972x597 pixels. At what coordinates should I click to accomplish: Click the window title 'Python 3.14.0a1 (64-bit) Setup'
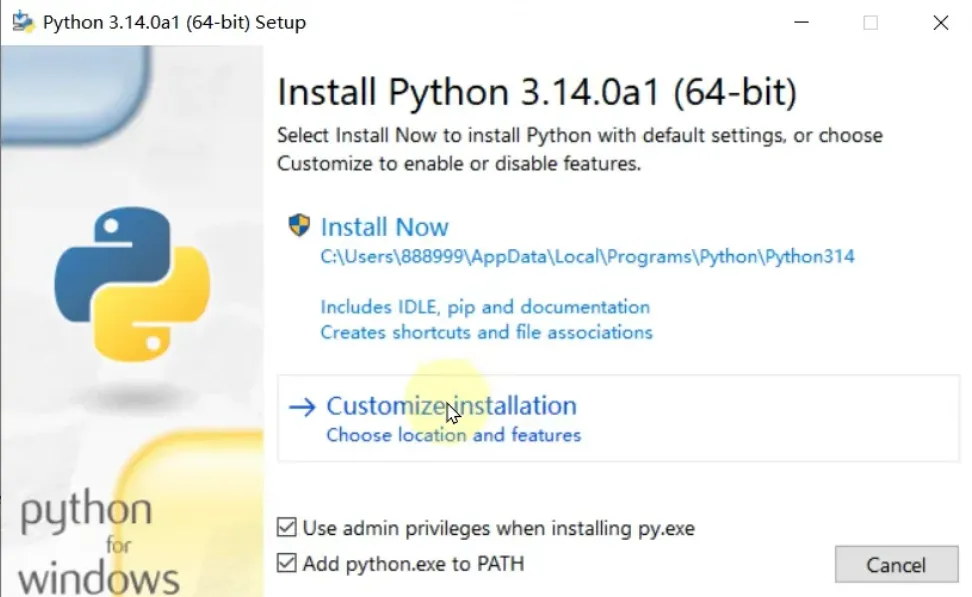tap(174, 22)
